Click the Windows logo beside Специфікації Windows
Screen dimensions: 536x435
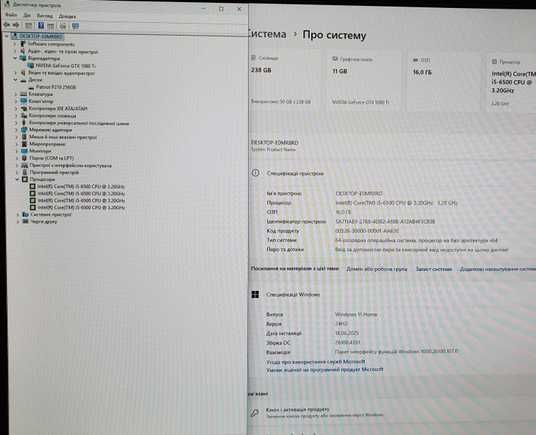point(255,295)
